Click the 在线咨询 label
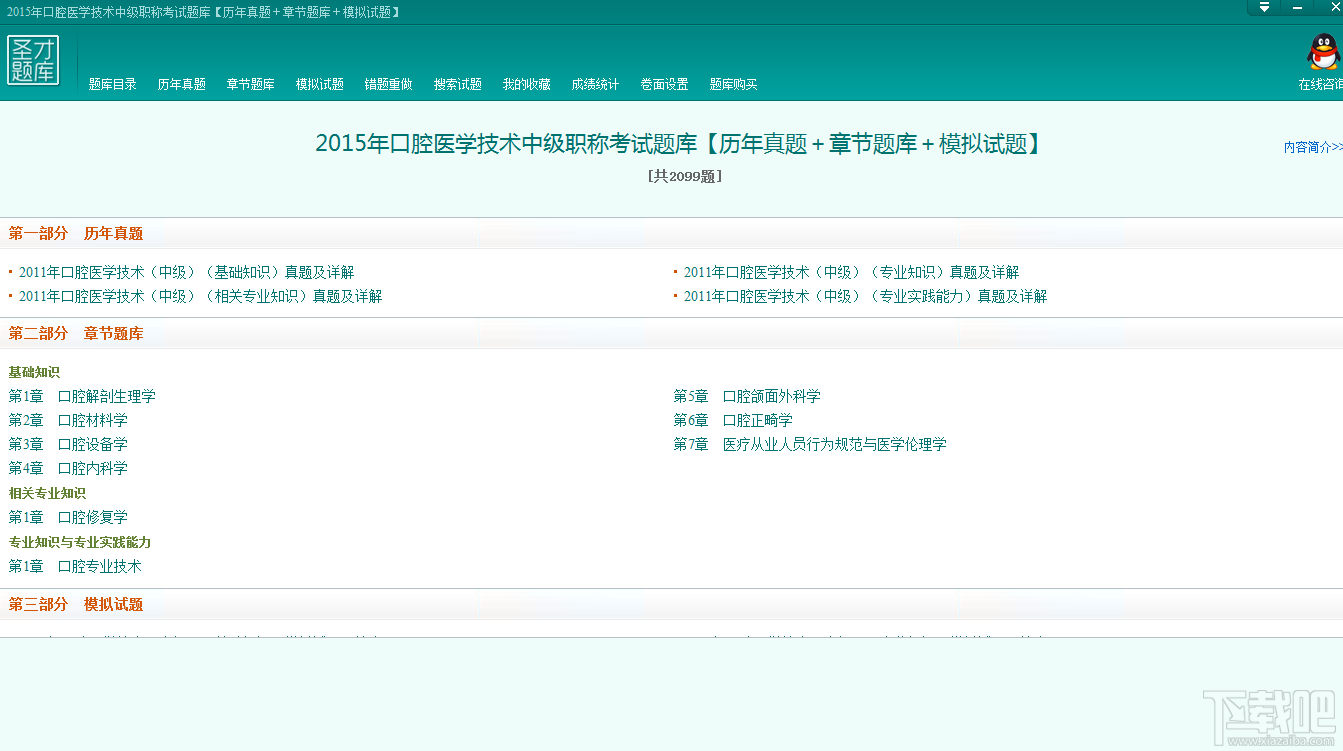Viewport: 1343px width, 751px height. coord(1320,85)
